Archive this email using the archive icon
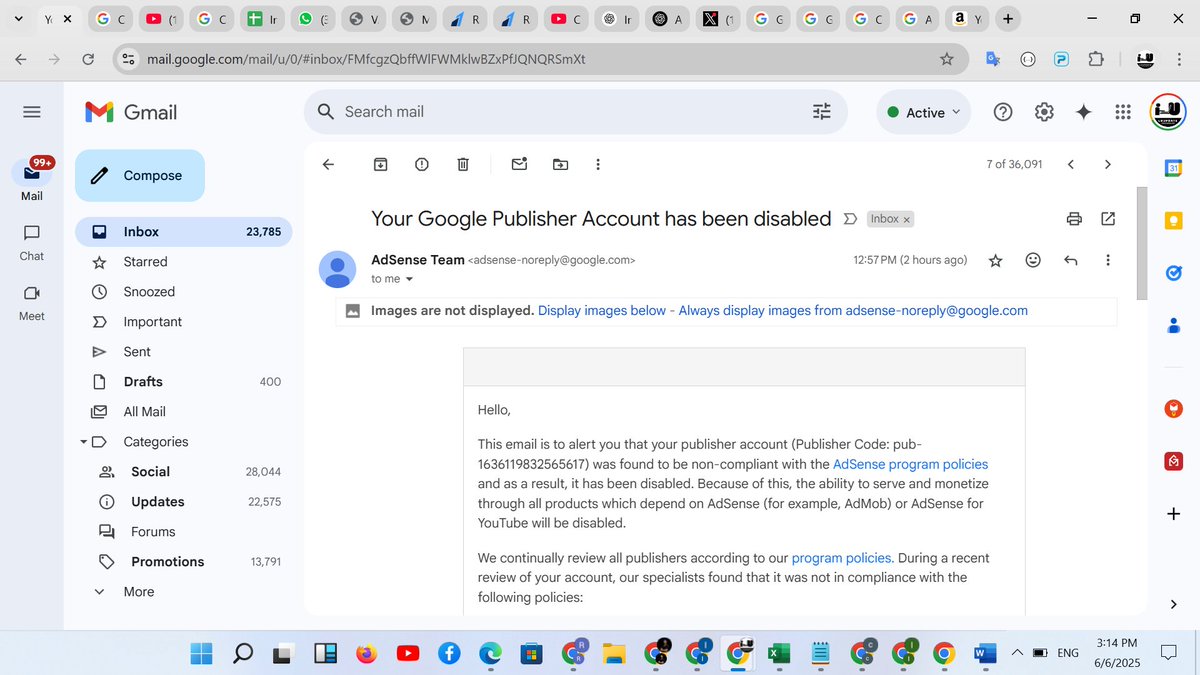 381,164
